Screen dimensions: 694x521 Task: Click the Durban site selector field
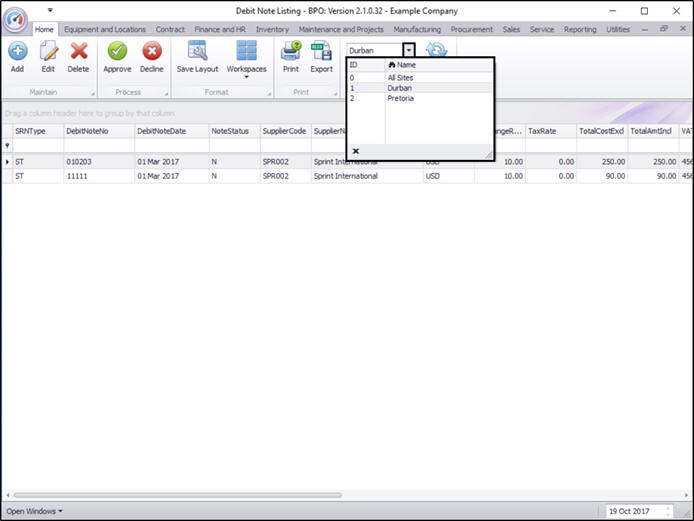(375, 50)
